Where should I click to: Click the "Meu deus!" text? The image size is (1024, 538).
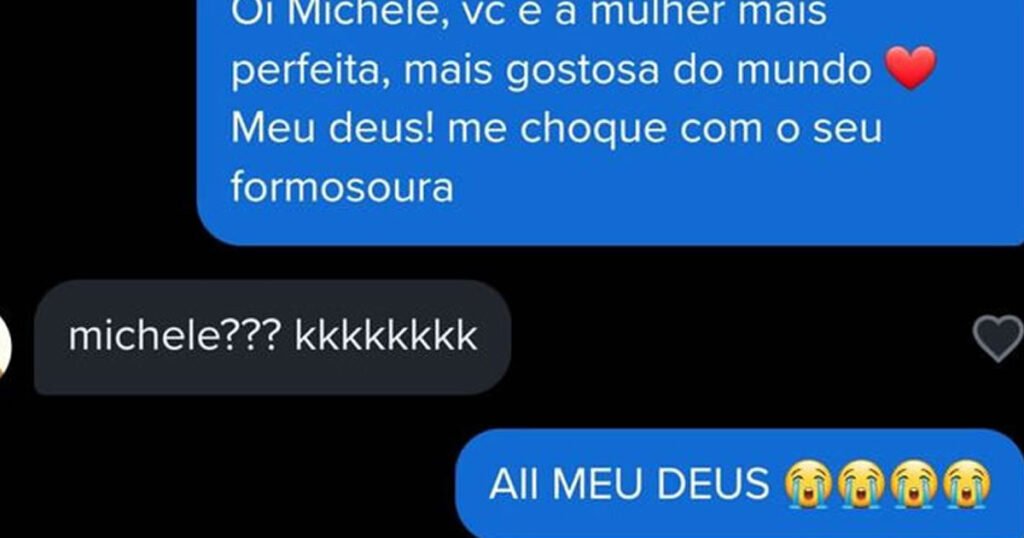[332, 127]
